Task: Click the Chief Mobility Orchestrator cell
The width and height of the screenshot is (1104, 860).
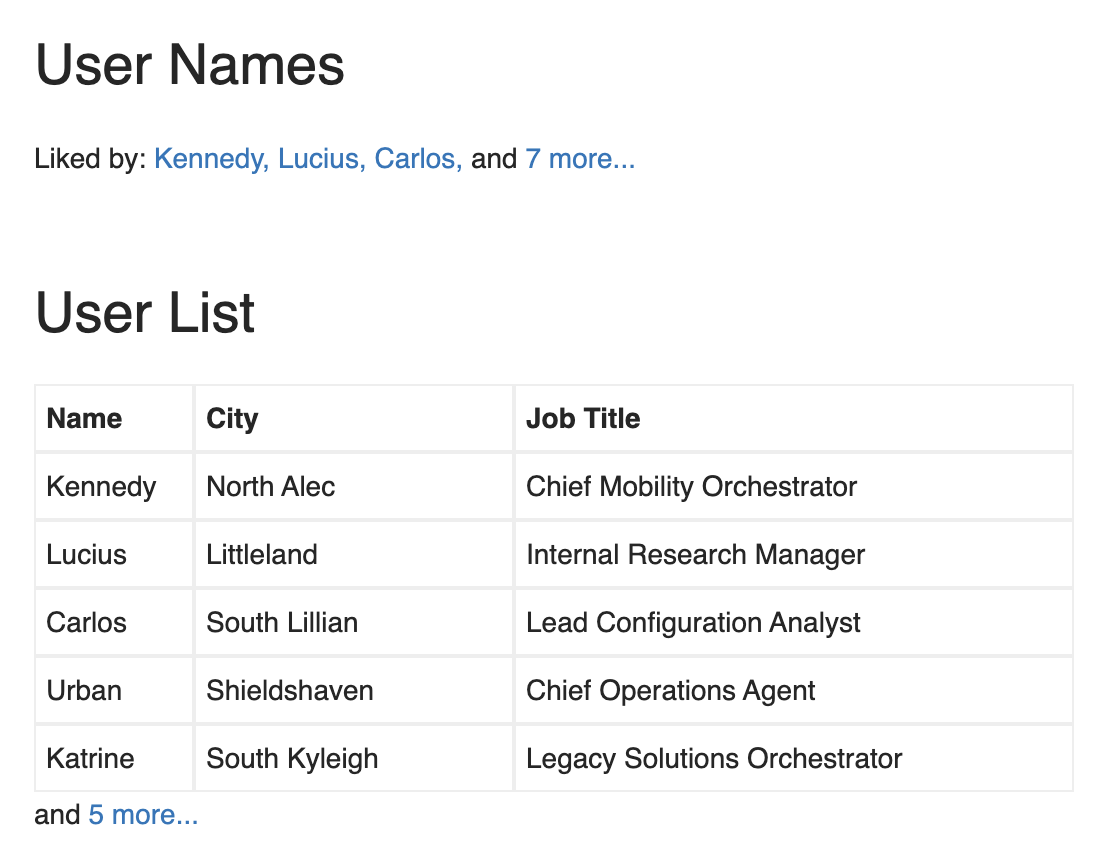Action: point(691,487)
